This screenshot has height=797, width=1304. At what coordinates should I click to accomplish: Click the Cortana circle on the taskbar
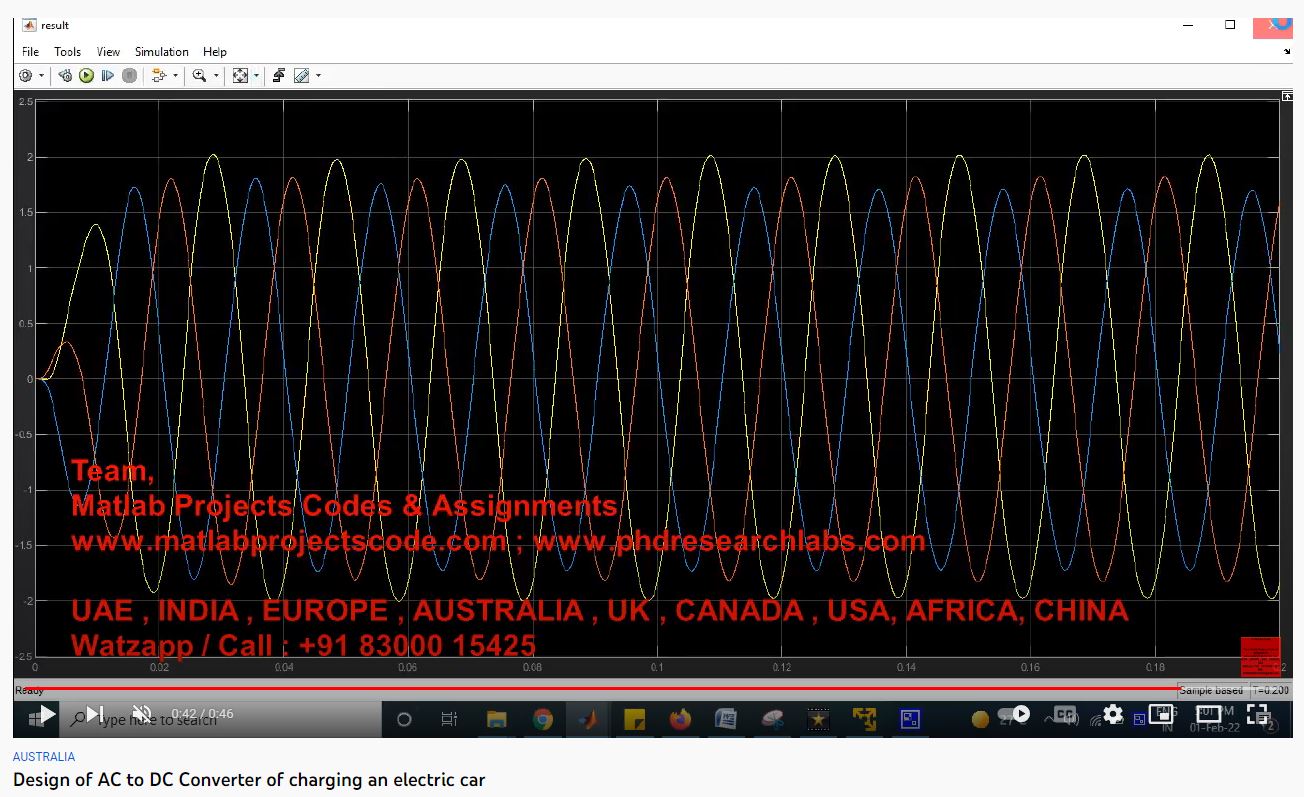[x=404, y=719]
